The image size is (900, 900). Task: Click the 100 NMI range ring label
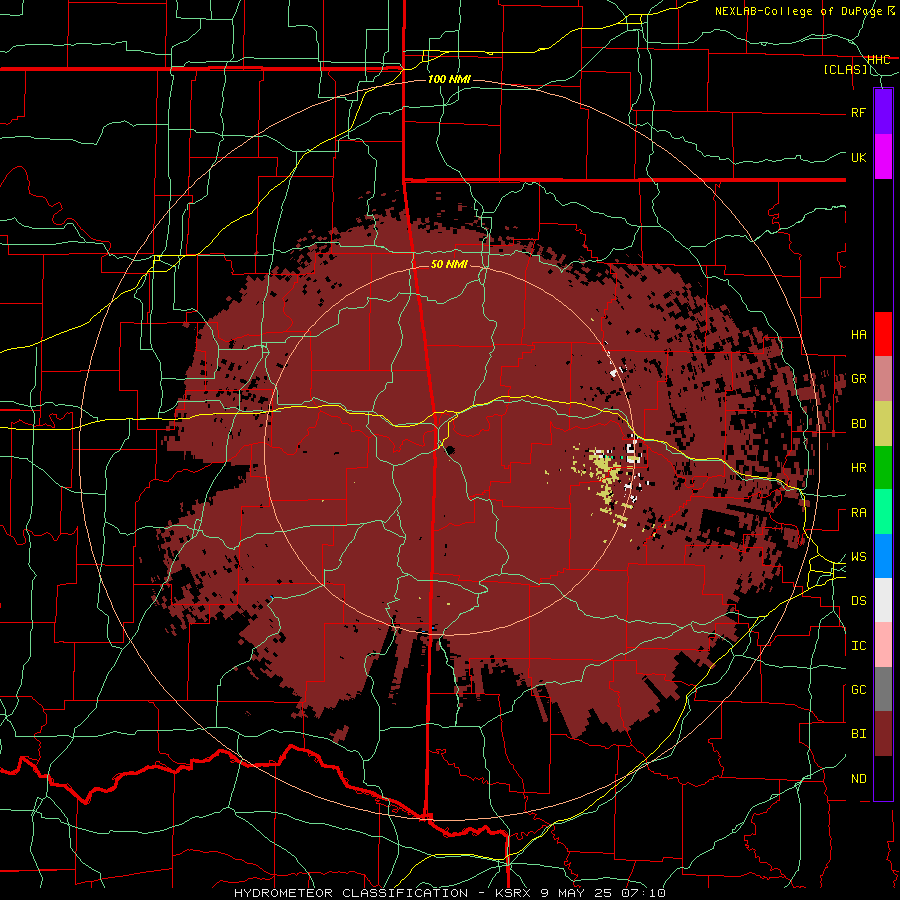(449, 79)
